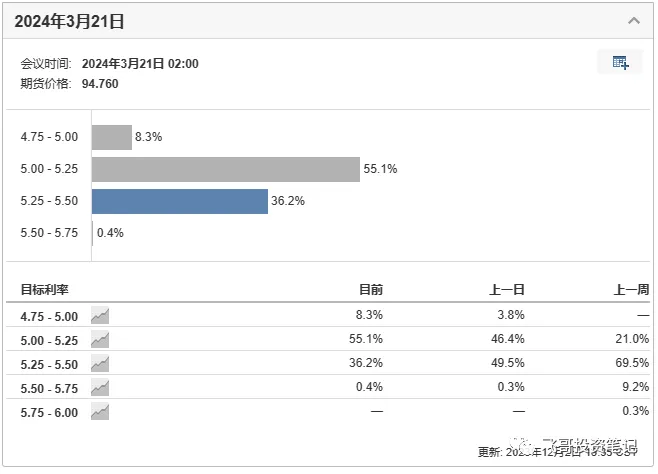The image size is (658, 474).
Task: Click the thin 0.4% bar for 5.50 - 5.75
Action: (93, 233)
